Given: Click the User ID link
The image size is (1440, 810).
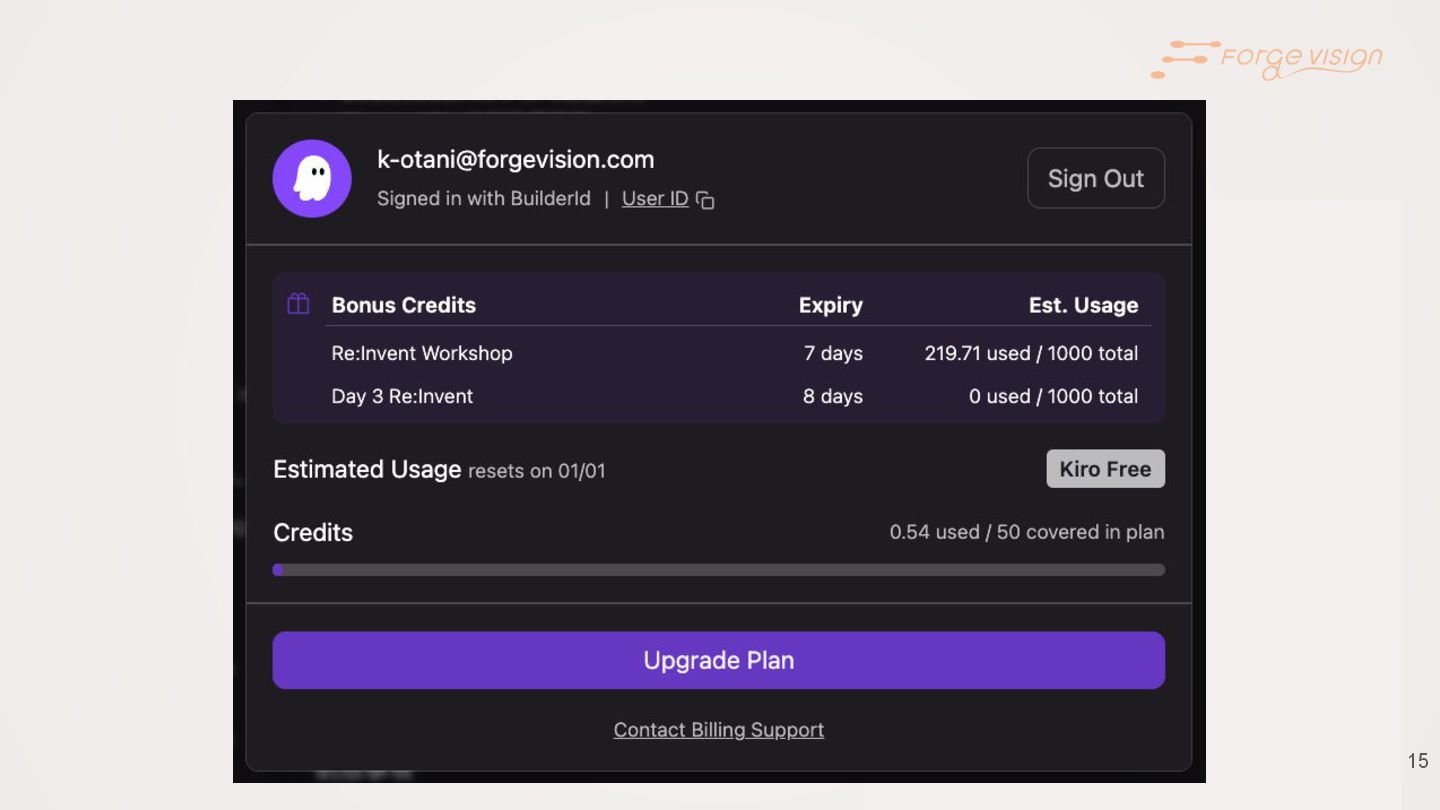Looking at the screenshot, I should coord(655,199).
